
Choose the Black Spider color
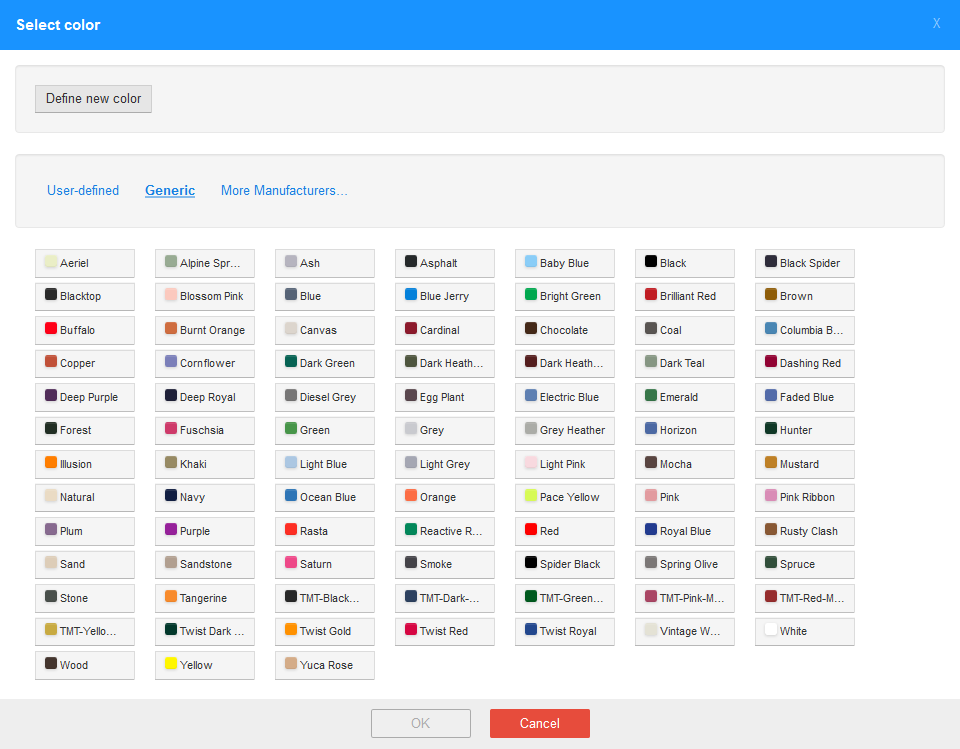click(x=804, y=263)
